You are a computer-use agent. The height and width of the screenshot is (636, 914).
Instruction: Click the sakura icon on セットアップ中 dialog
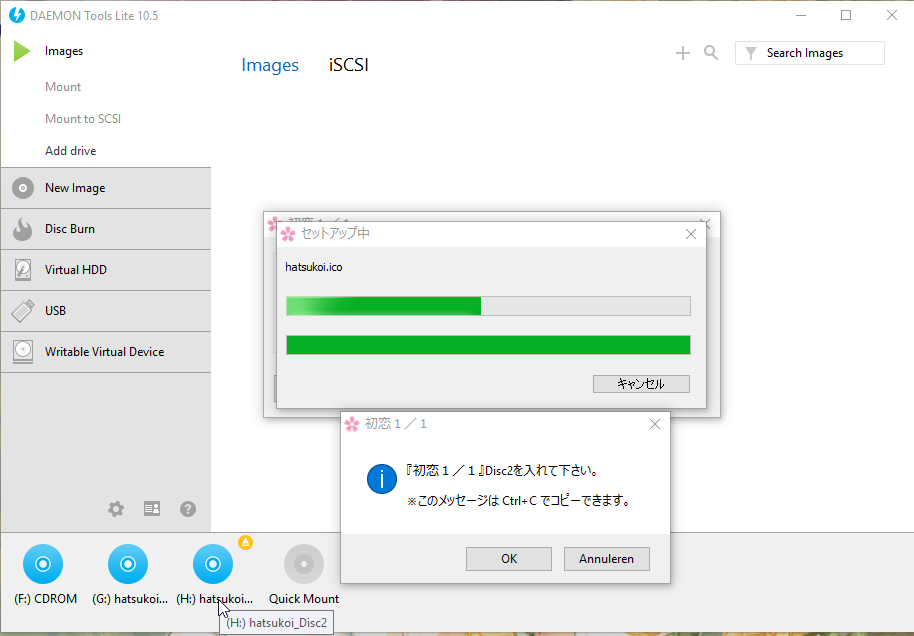[288, 234]
